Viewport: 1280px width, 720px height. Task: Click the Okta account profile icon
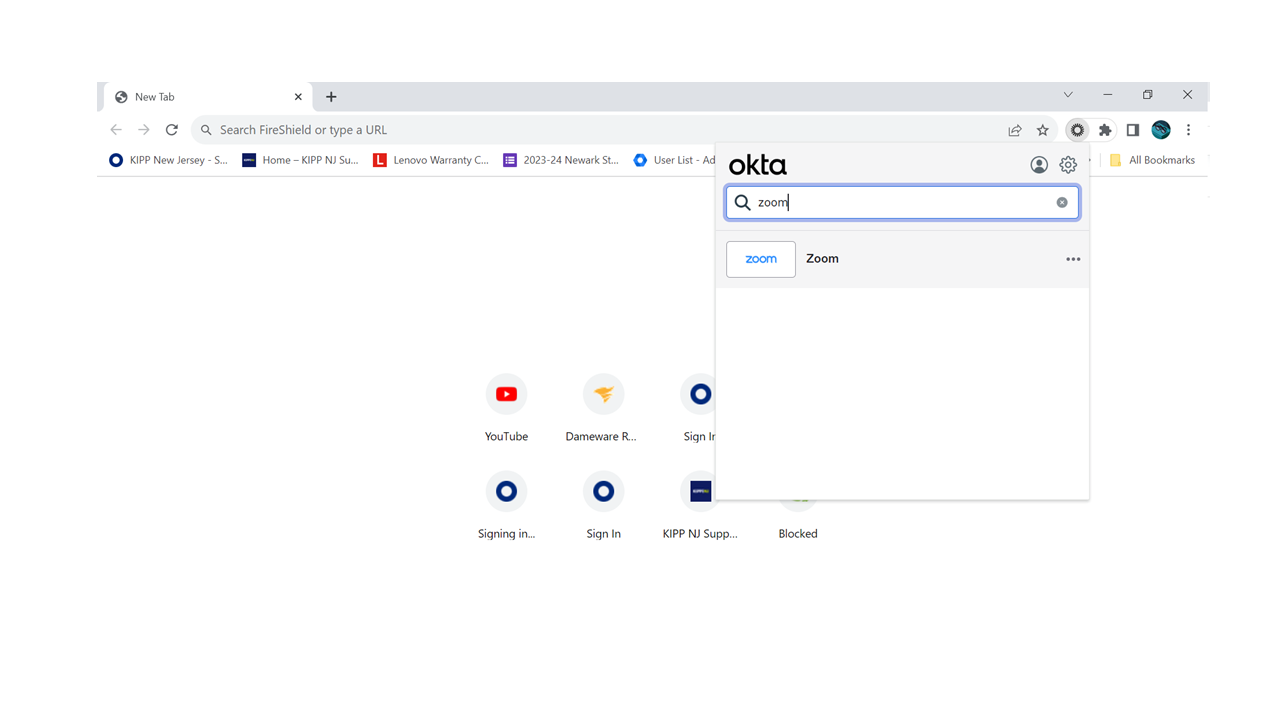[1039, 165]
